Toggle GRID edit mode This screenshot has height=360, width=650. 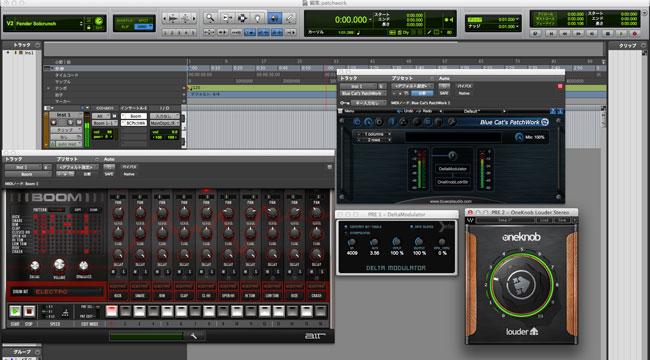pos(143,27)
